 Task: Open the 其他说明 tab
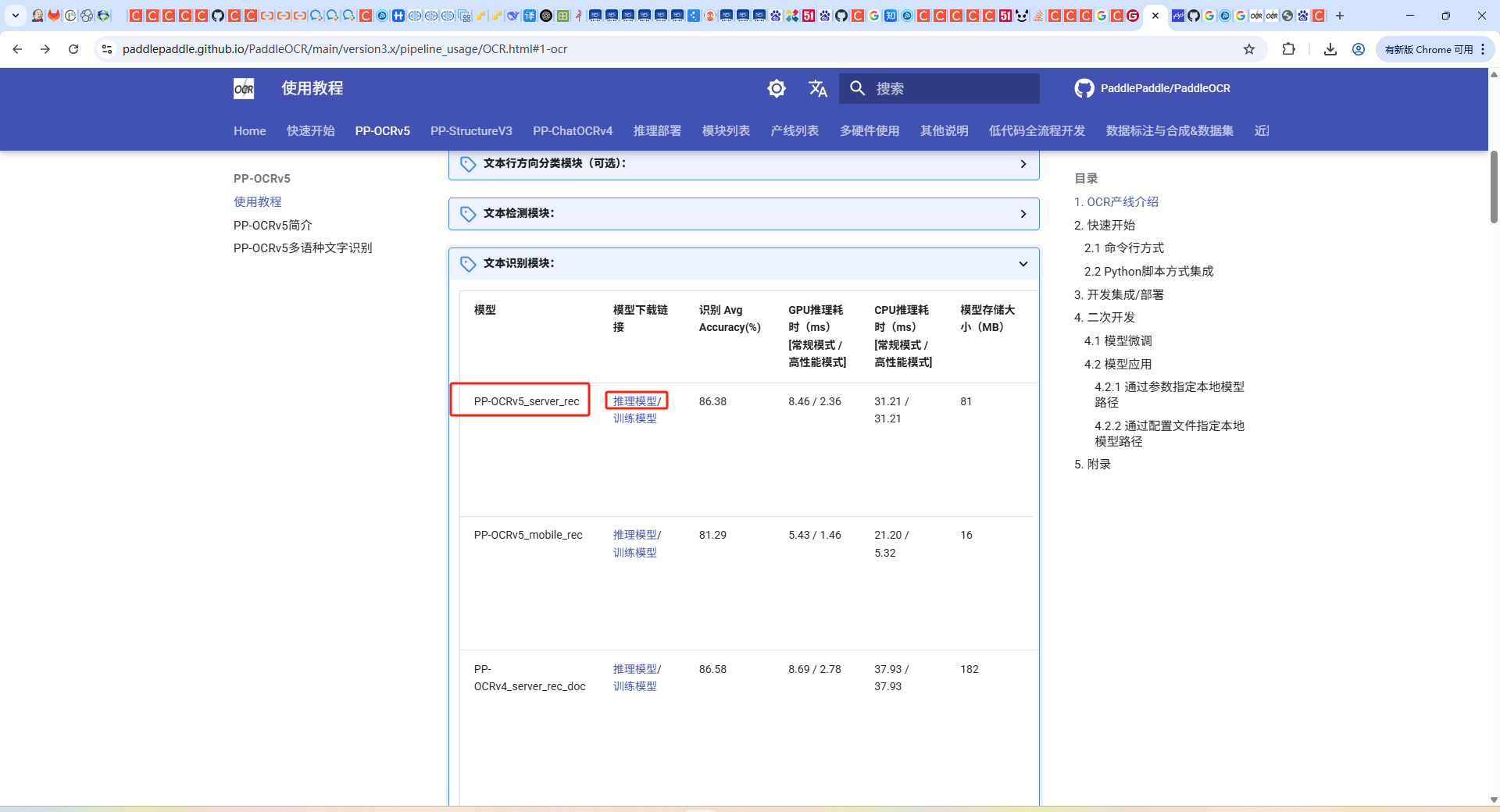pyautogui.click(x=944, y=130)
